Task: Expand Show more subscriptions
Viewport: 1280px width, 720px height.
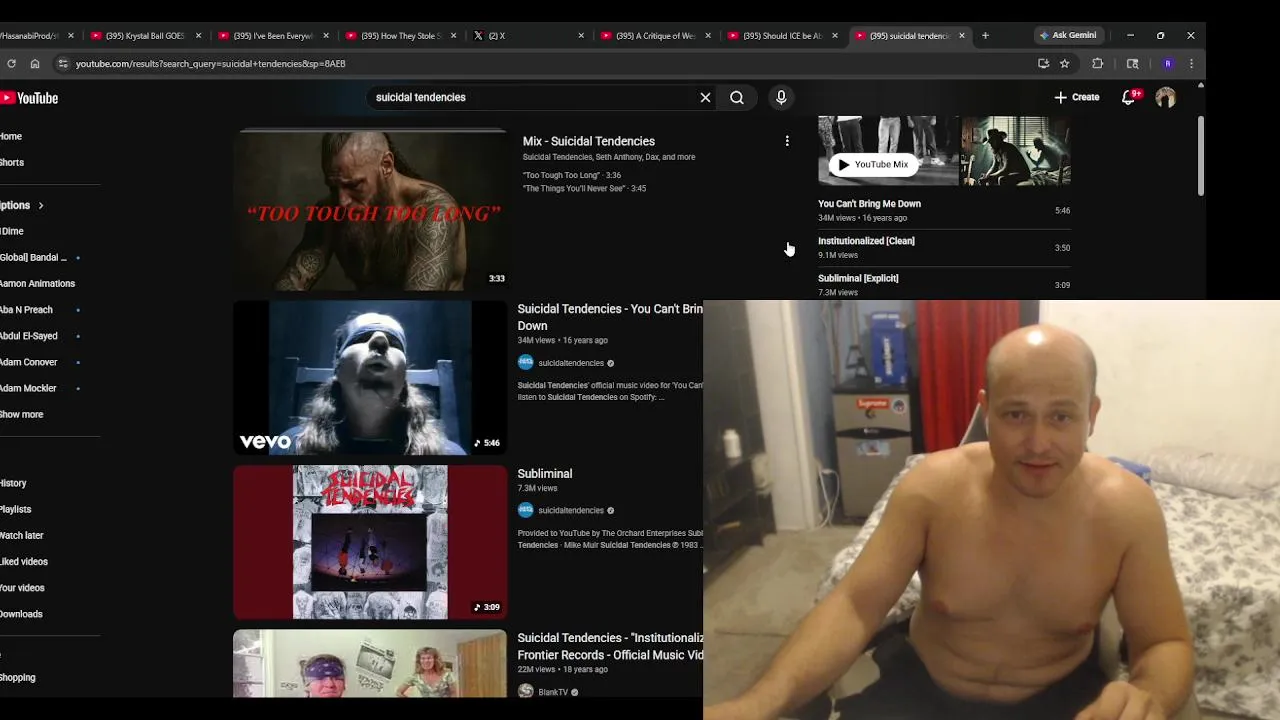Action: click(x=22, y=414)
